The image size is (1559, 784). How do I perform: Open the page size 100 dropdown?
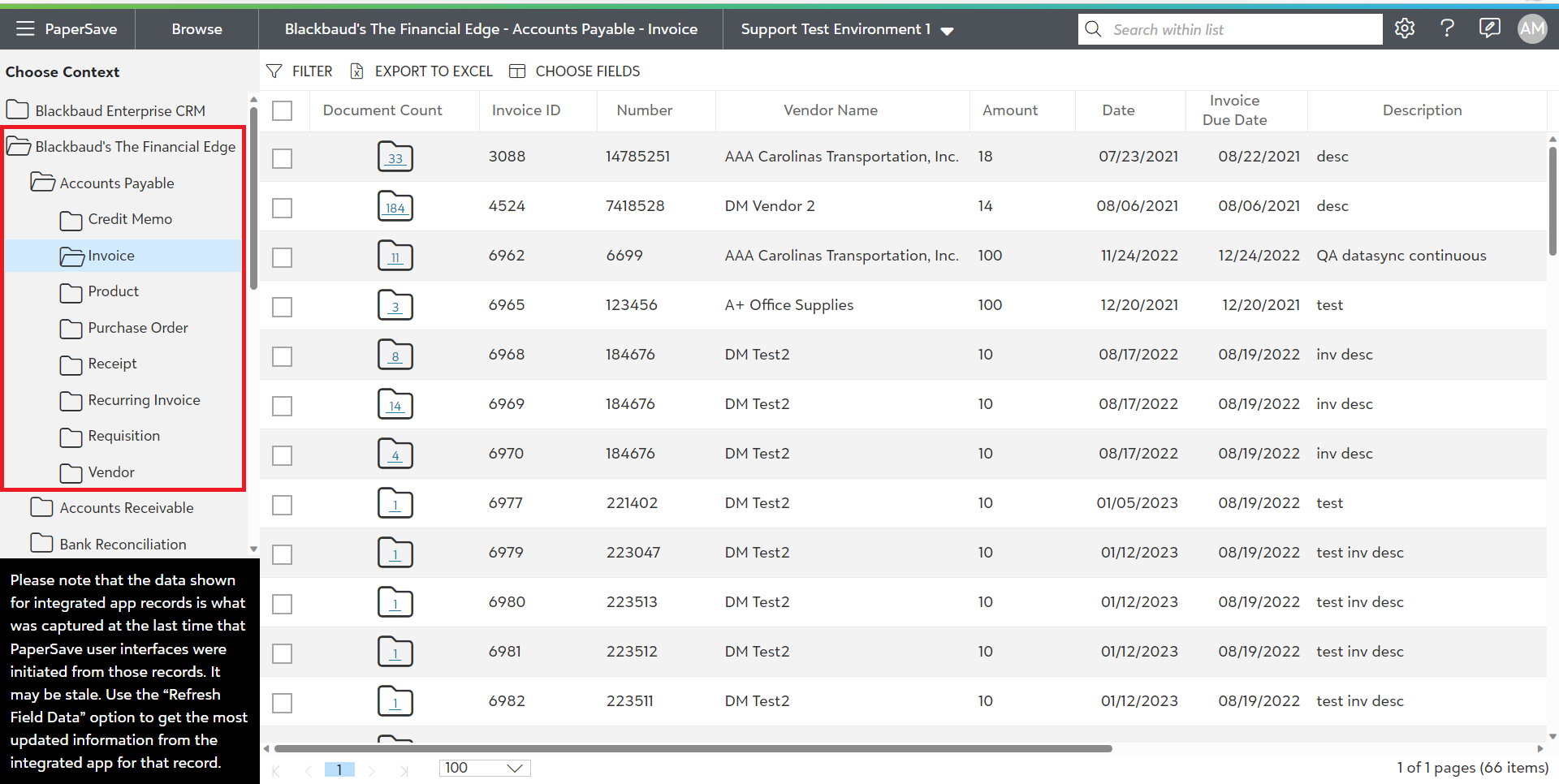(485, 768)
